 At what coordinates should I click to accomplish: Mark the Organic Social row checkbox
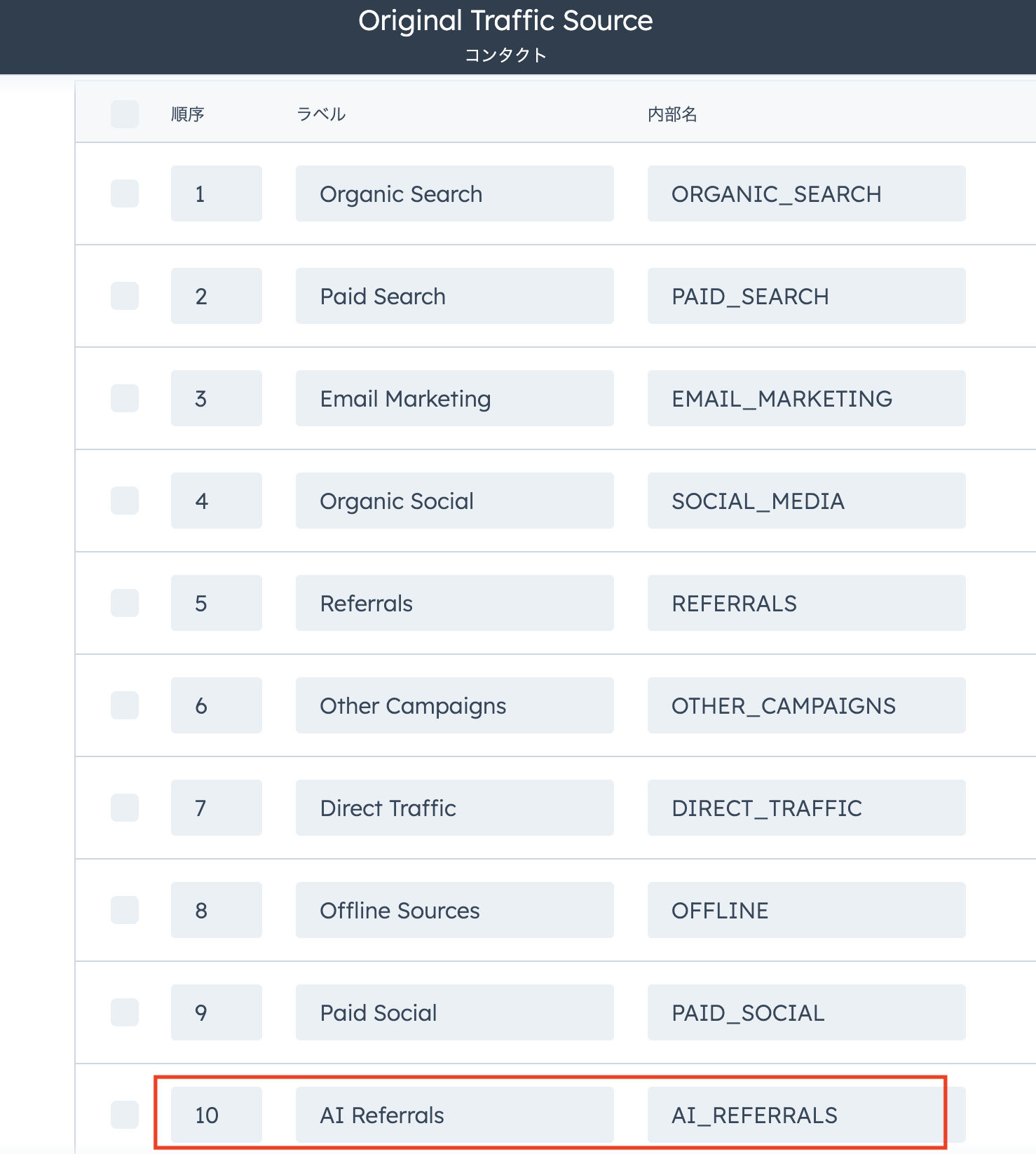point(125,501)
